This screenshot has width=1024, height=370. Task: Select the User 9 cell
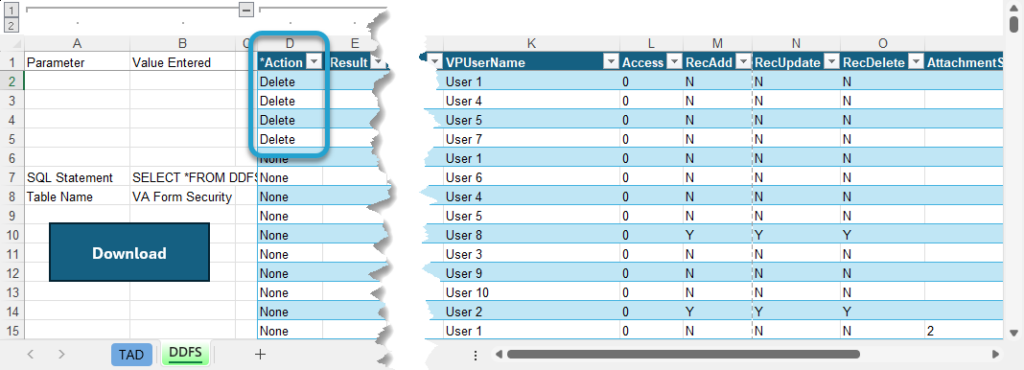(531, 273)
